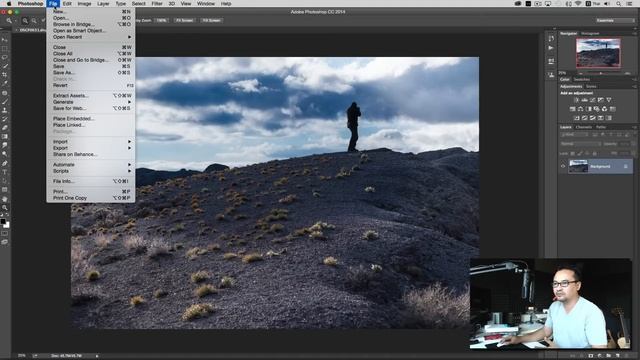Click the Navigator preview thumbnail

pos(598,53)
